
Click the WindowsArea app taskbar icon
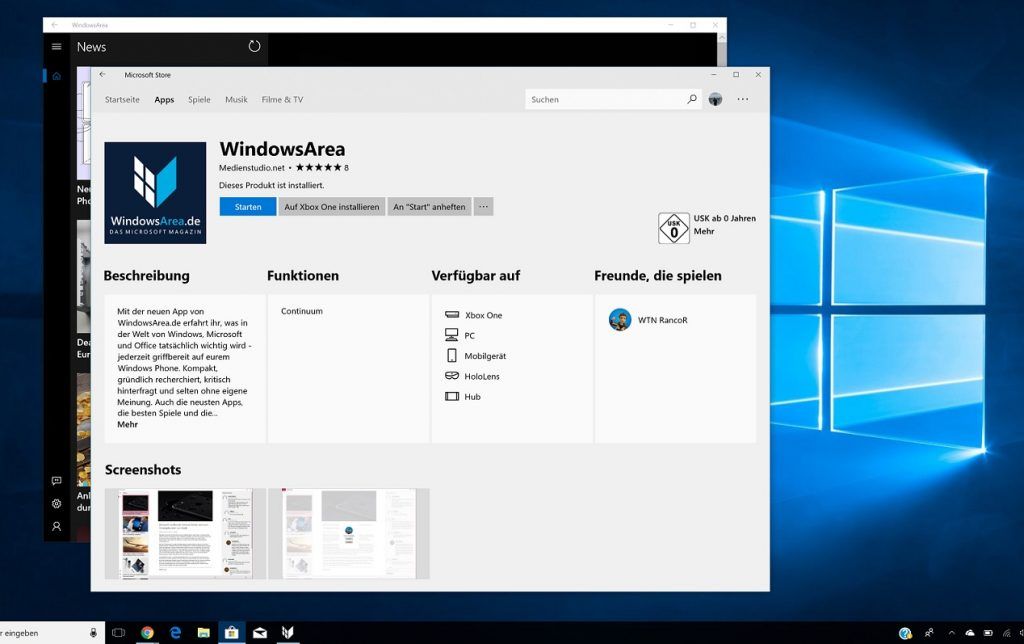tap(287, 633)
